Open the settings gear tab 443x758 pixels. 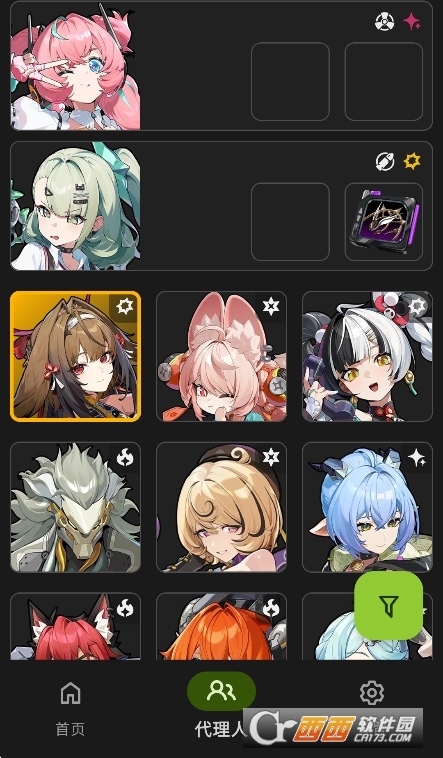[371, 693]
